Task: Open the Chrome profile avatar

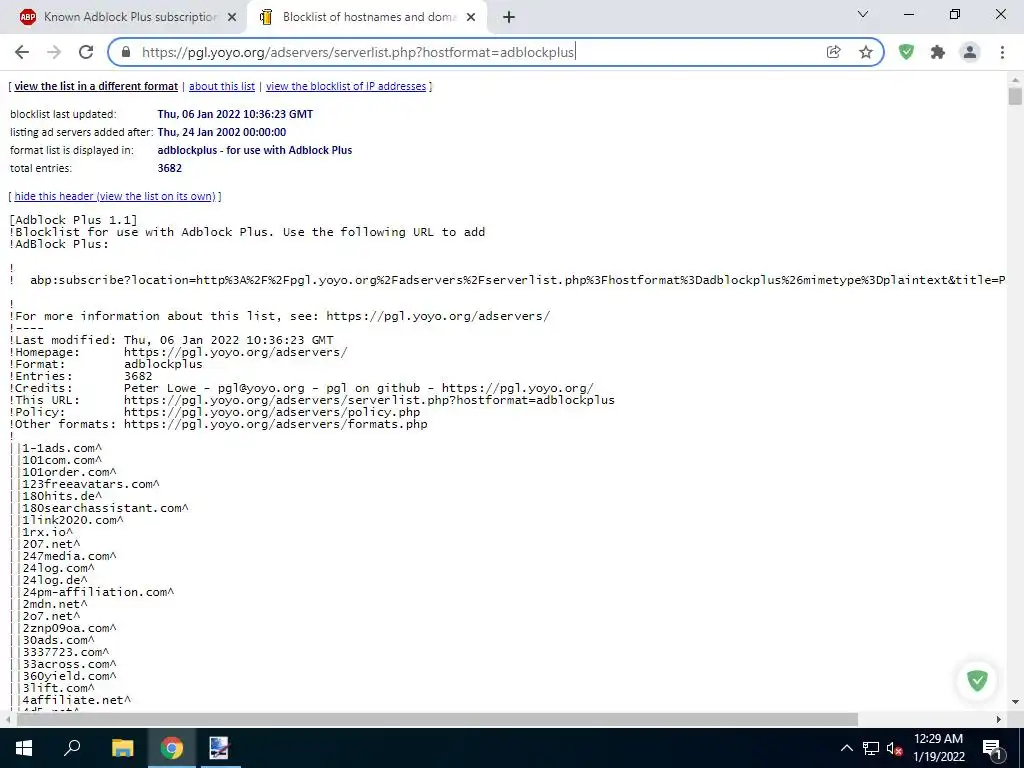Action: click(x=970, y=52)
